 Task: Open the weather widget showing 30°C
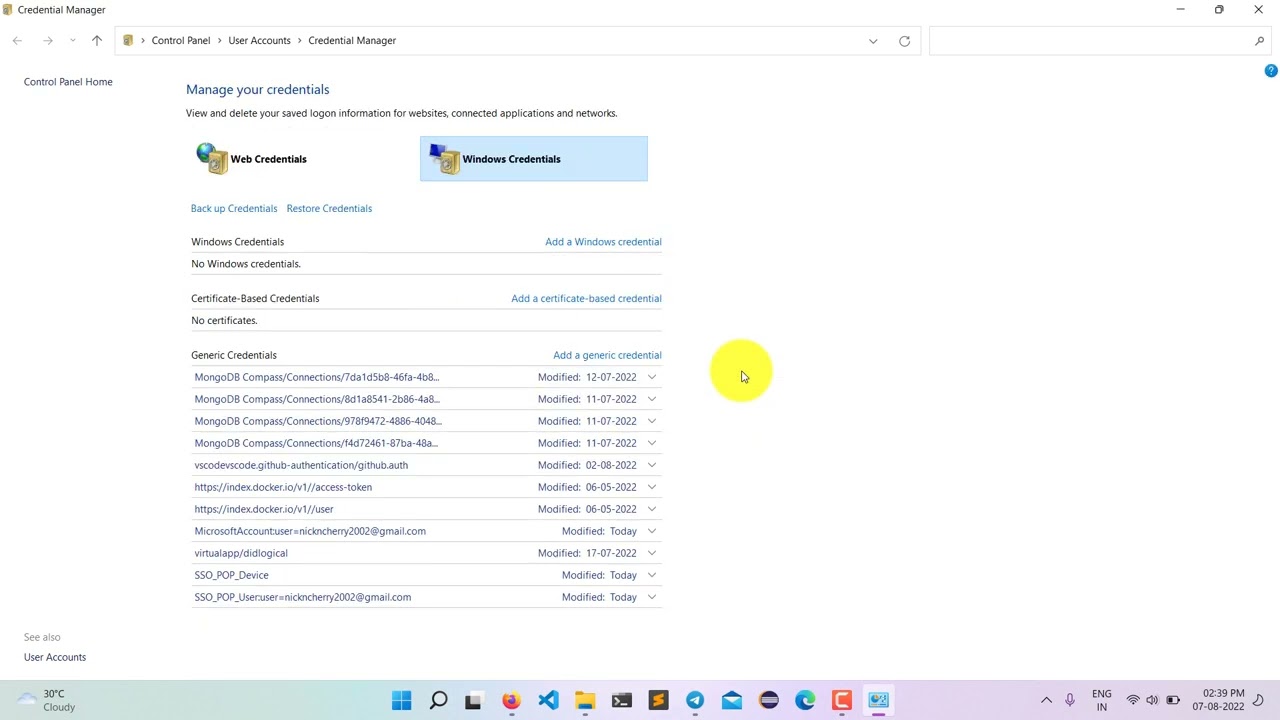[x=47, y=700]
